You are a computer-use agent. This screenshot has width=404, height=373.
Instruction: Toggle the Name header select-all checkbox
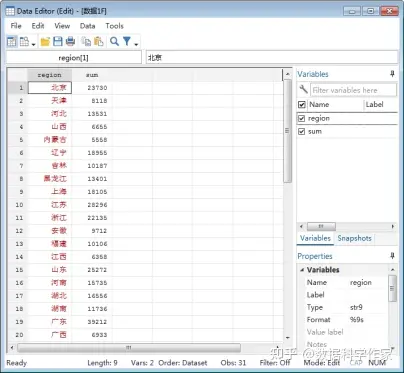(302, 105)
